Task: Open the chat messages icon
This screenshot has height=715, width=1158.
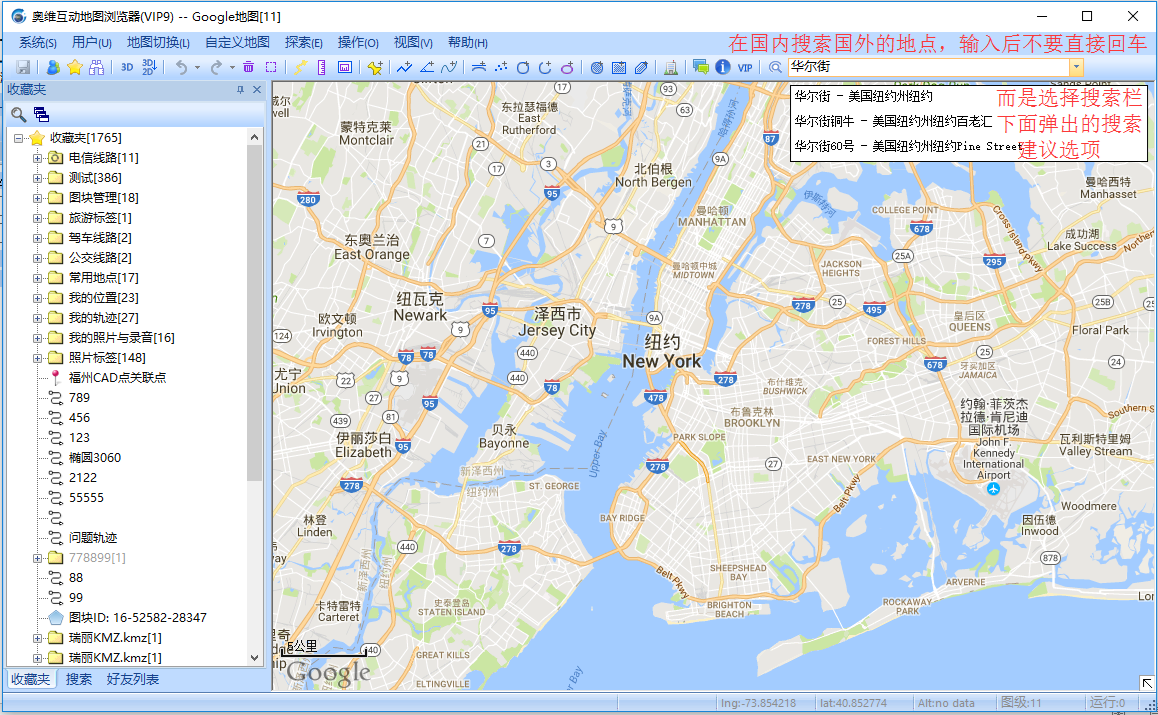Action: point(701,67)
